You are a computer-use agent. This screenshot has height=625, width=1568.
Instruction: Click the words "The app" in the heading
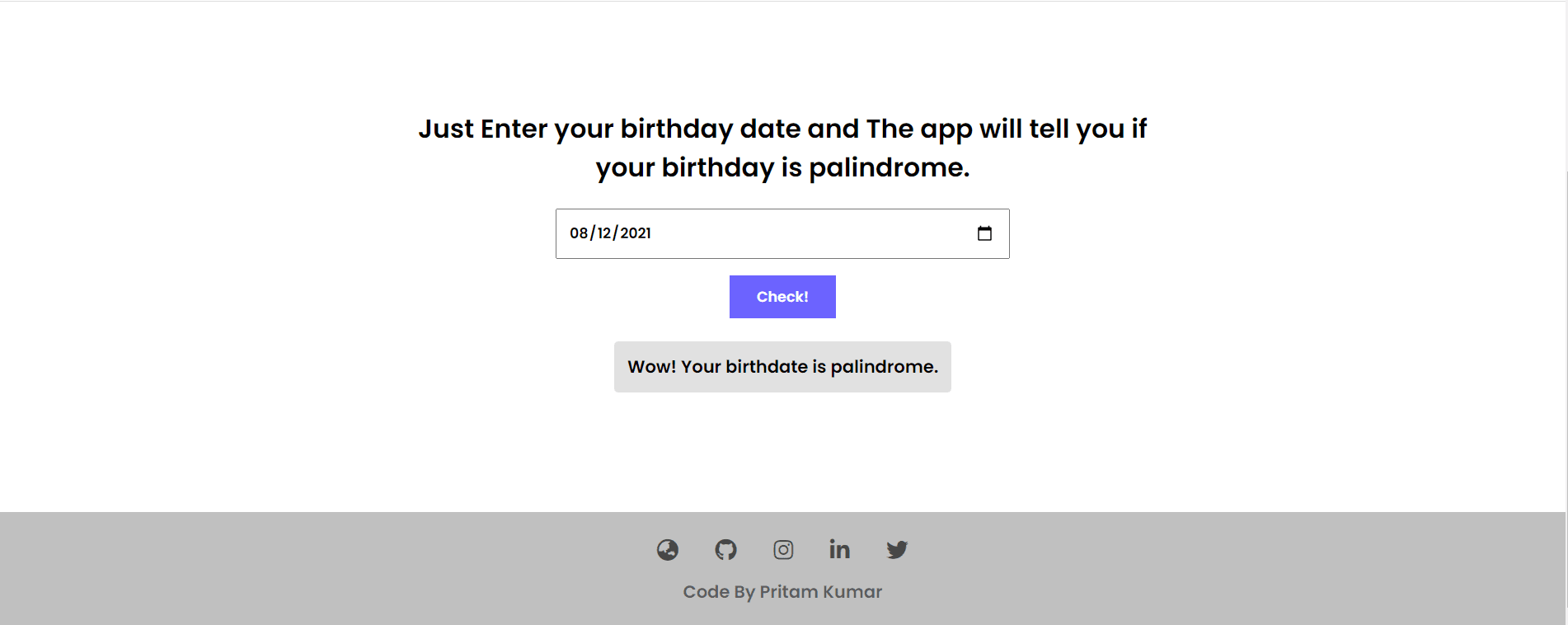pos(918,129)
